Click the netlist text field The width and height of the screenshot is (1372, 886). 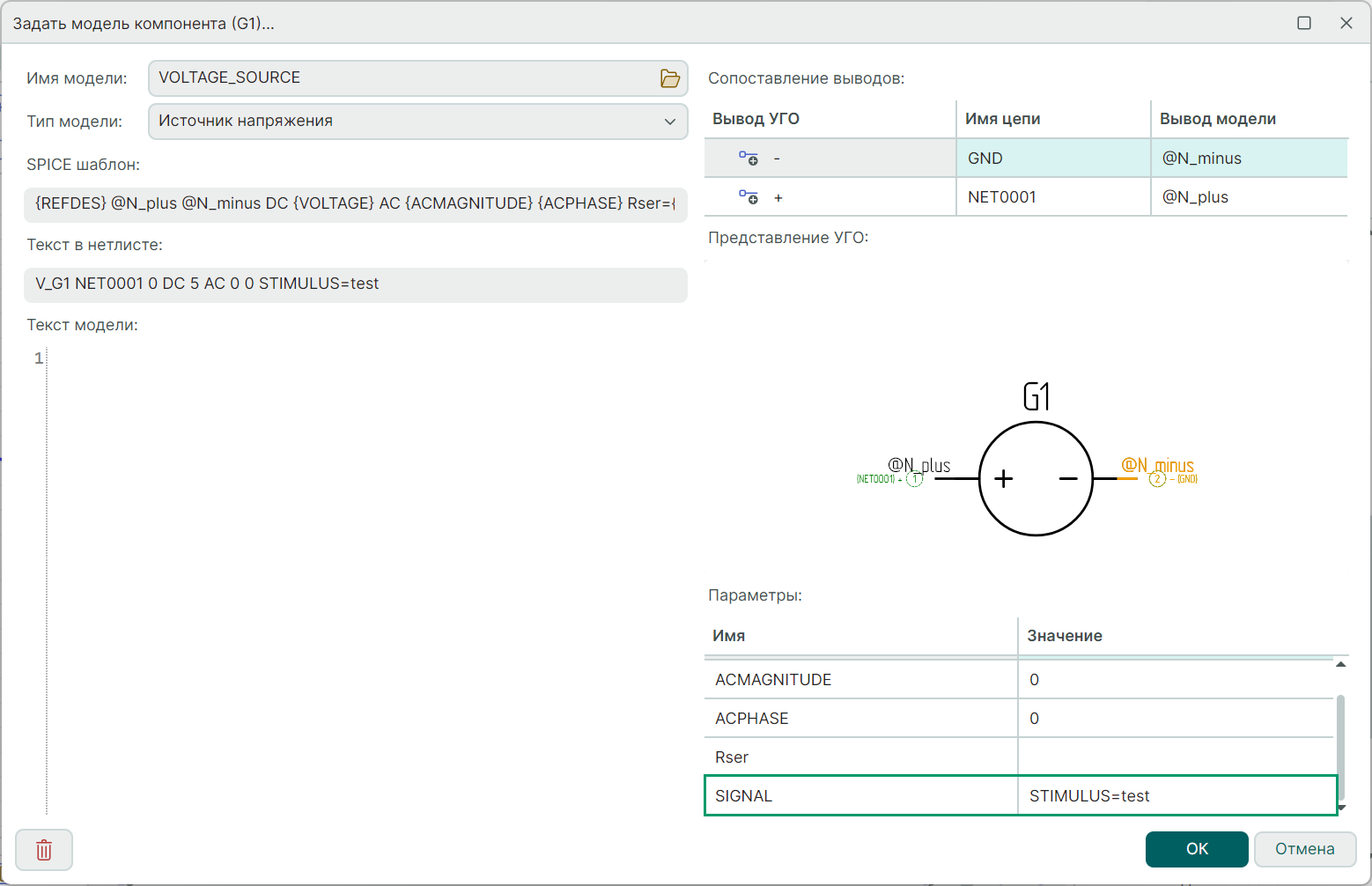coord(355,284)
